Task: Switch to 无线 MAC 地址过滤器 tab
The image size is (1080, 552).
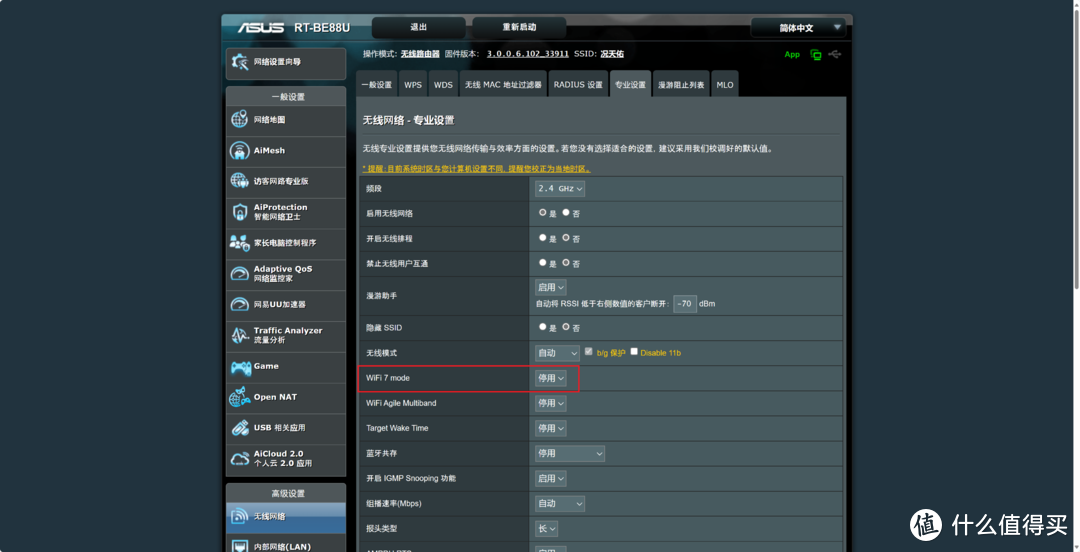Action: (x=503, y=85)
